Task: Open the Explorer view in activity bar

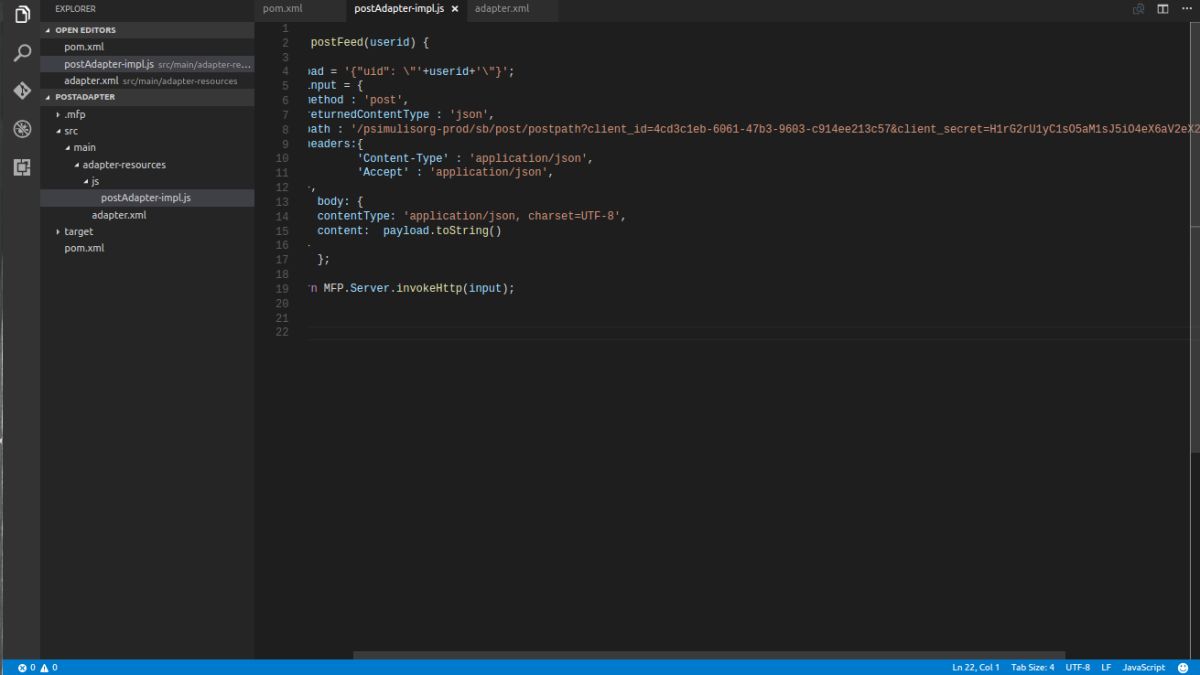Action: point(21,15)
